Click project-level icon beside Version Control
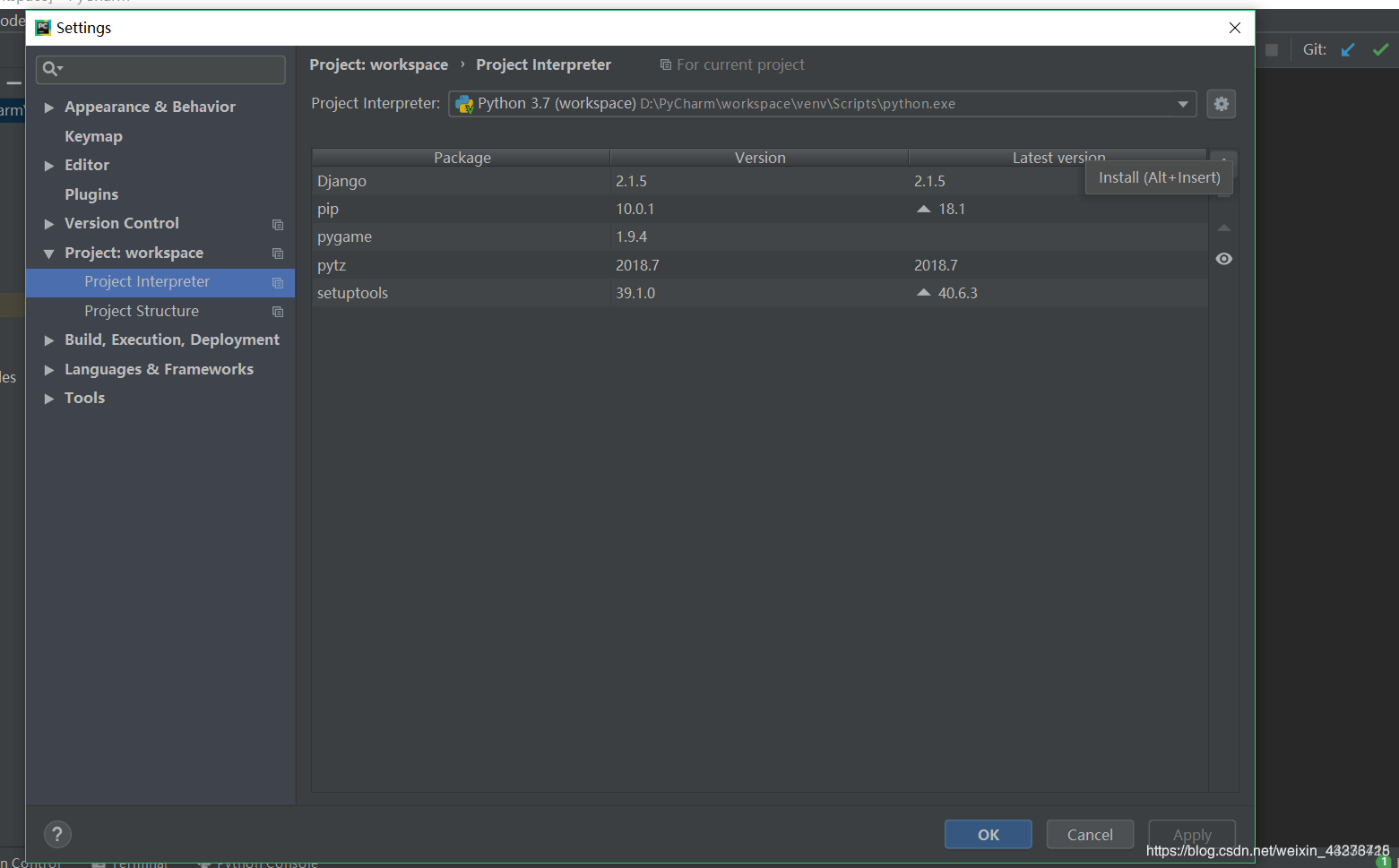This screenshot has height=868, width=1399. pos(278,224)
